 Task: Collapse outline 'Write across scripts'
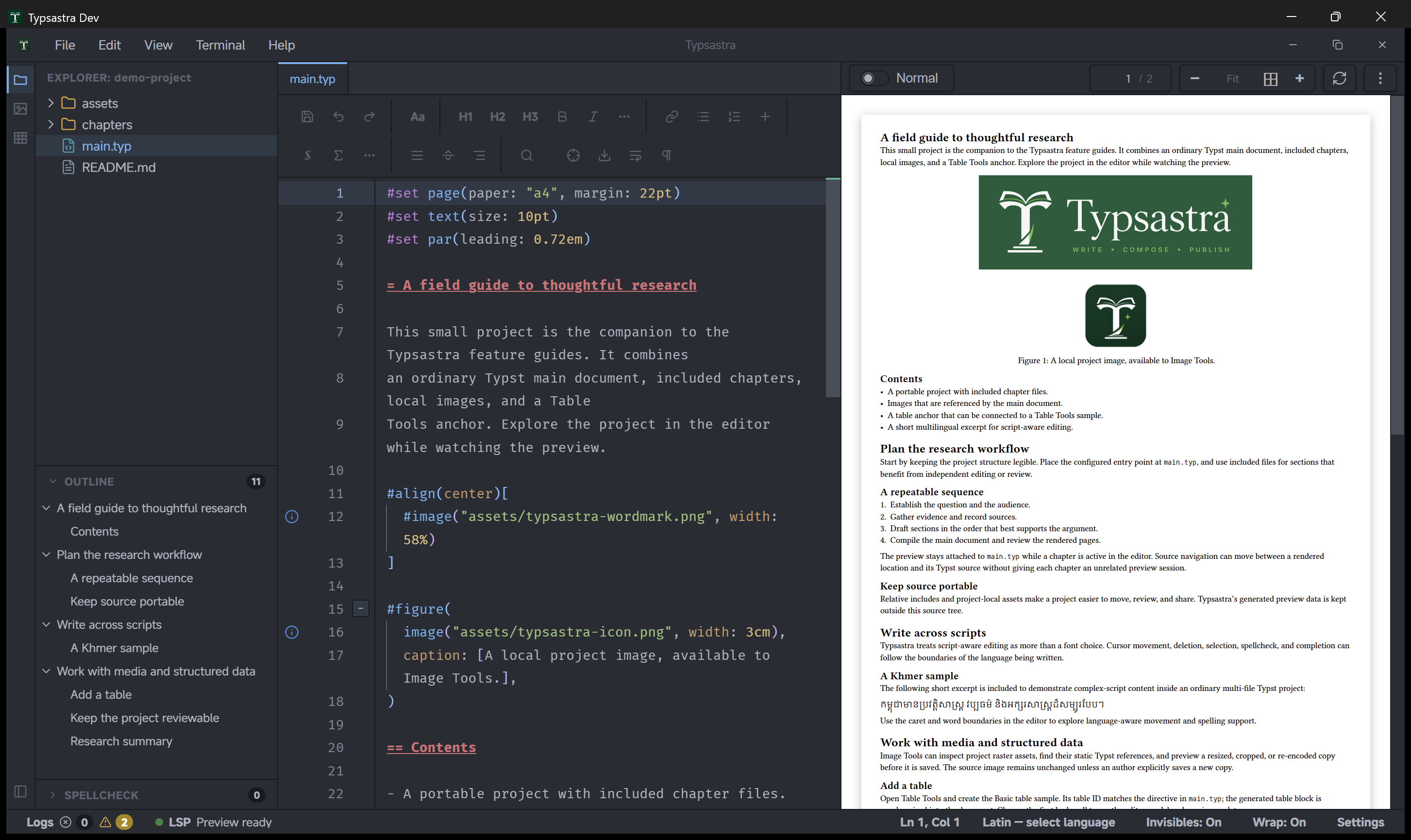[x=47, y=624]
